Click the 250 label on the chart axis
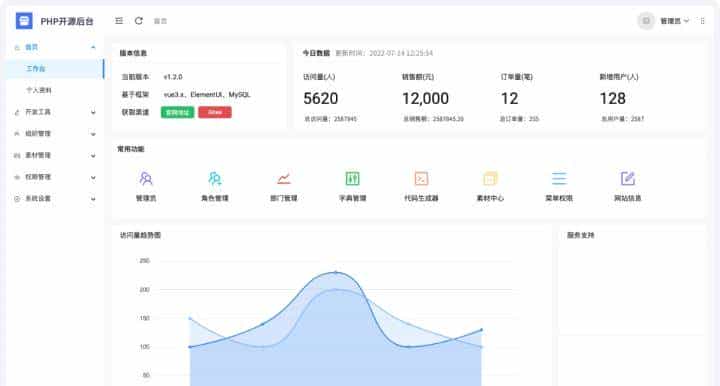The height and width of the screenshot is (386, 720). click(x=145, y=261)
